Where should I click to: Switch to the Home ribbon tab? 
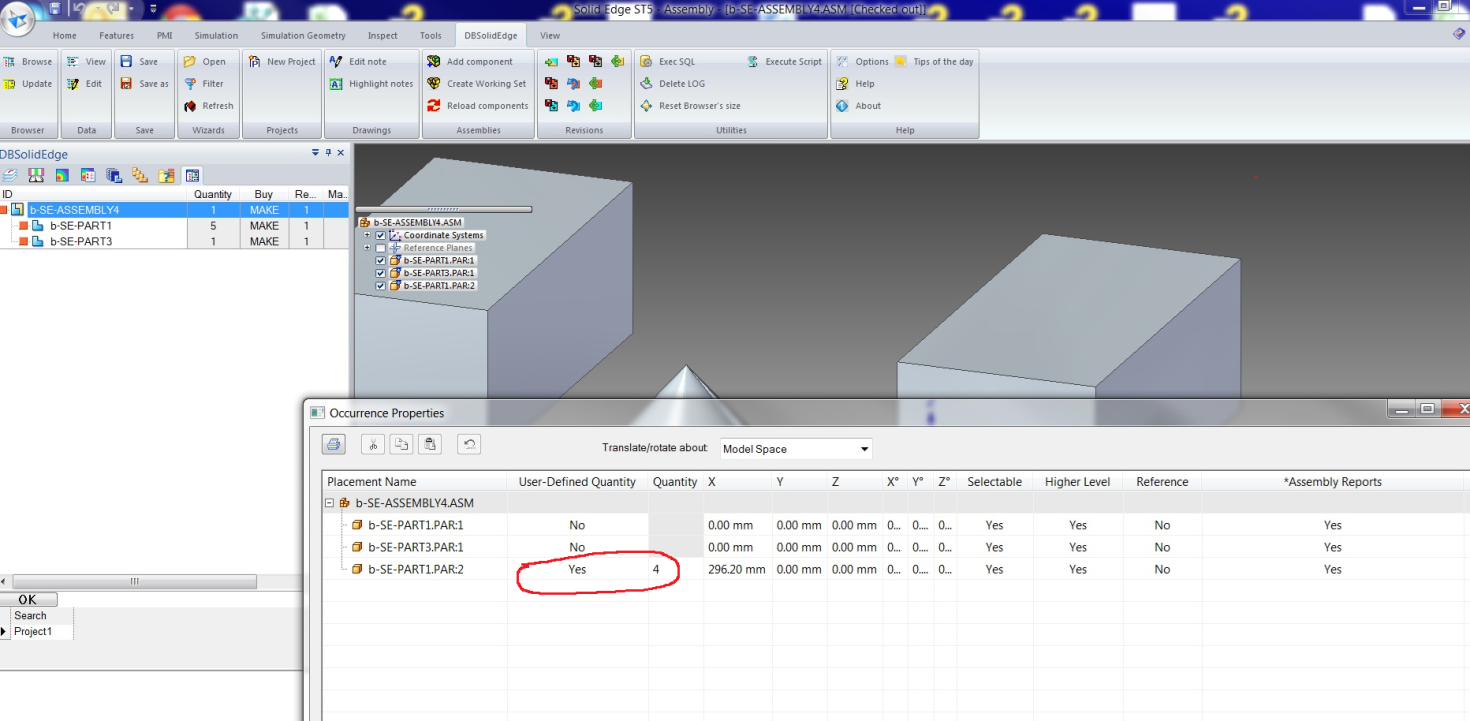pos(64,36)
